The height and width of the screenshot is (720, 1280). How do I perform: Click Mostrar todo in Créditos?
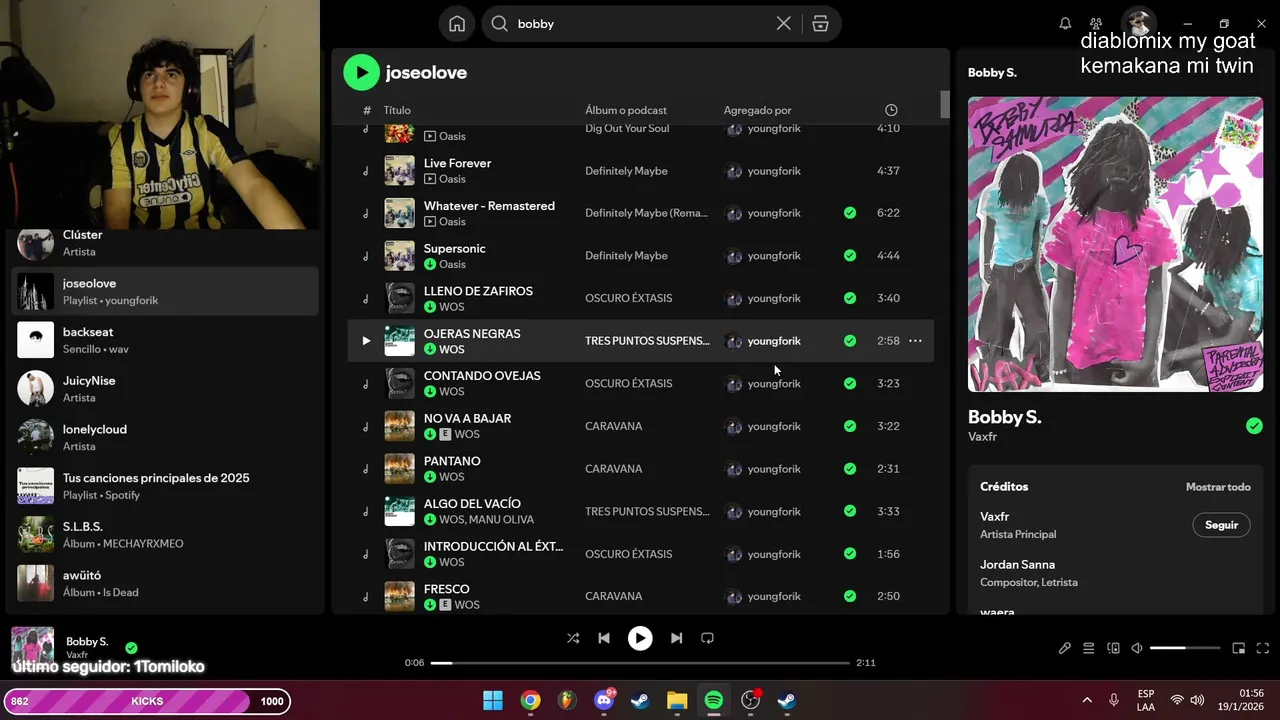tap(1218, 487)
